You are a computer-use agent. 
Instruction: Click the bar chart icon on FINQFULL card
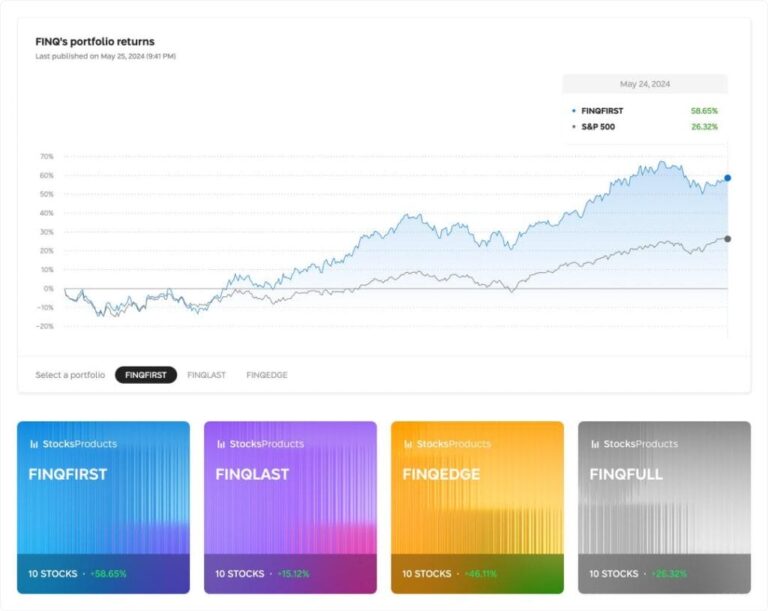click(595, 444)
